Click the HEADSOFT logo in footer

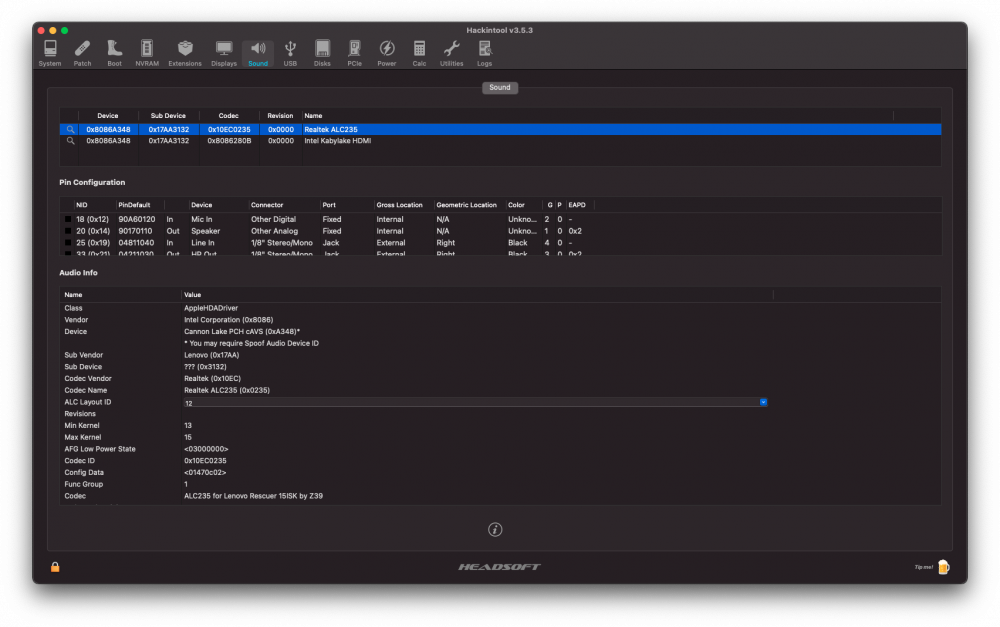coord(499,566)
